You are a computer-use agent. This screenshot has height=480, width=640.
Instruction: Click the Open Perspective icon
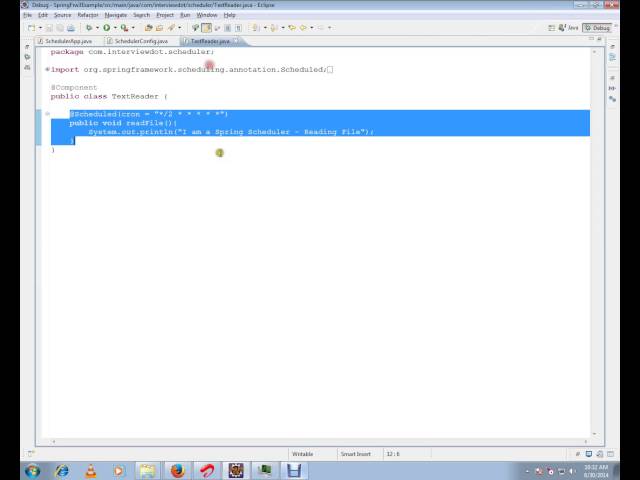[551, 28]
